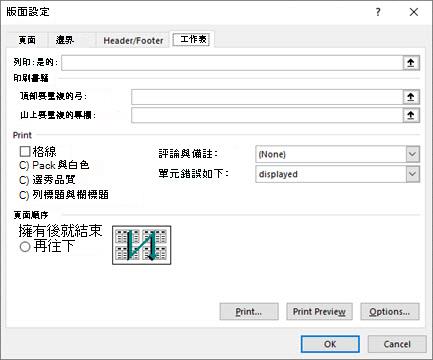The width and height of the screenshot is (433, 360).
Task: Collapse dialog for columns to repeat at left
Action: coord(411,116)
